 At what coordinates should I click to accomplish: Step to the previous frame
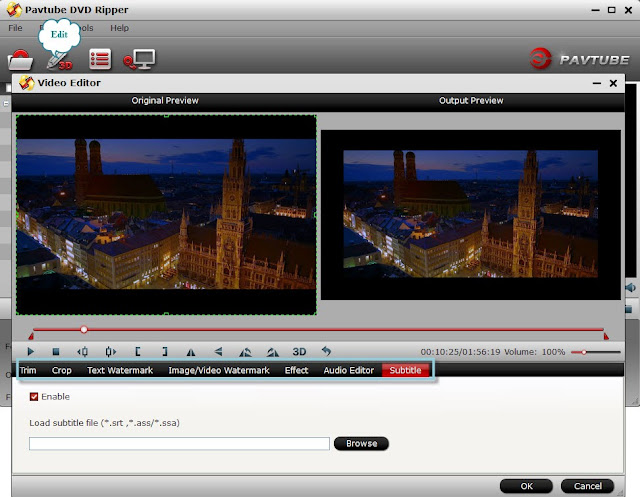(82, 351)
